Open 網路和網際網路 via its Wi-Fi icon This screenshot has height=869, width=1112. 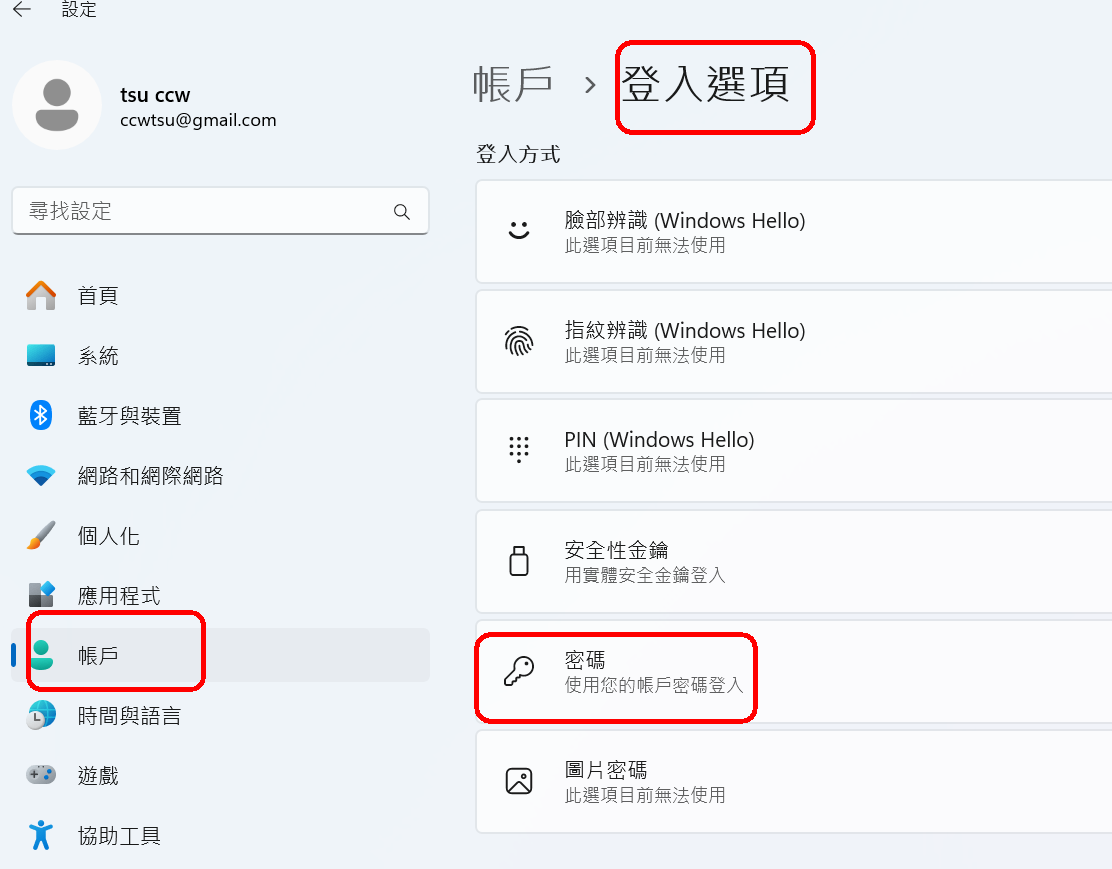click(x=41, y=476)
